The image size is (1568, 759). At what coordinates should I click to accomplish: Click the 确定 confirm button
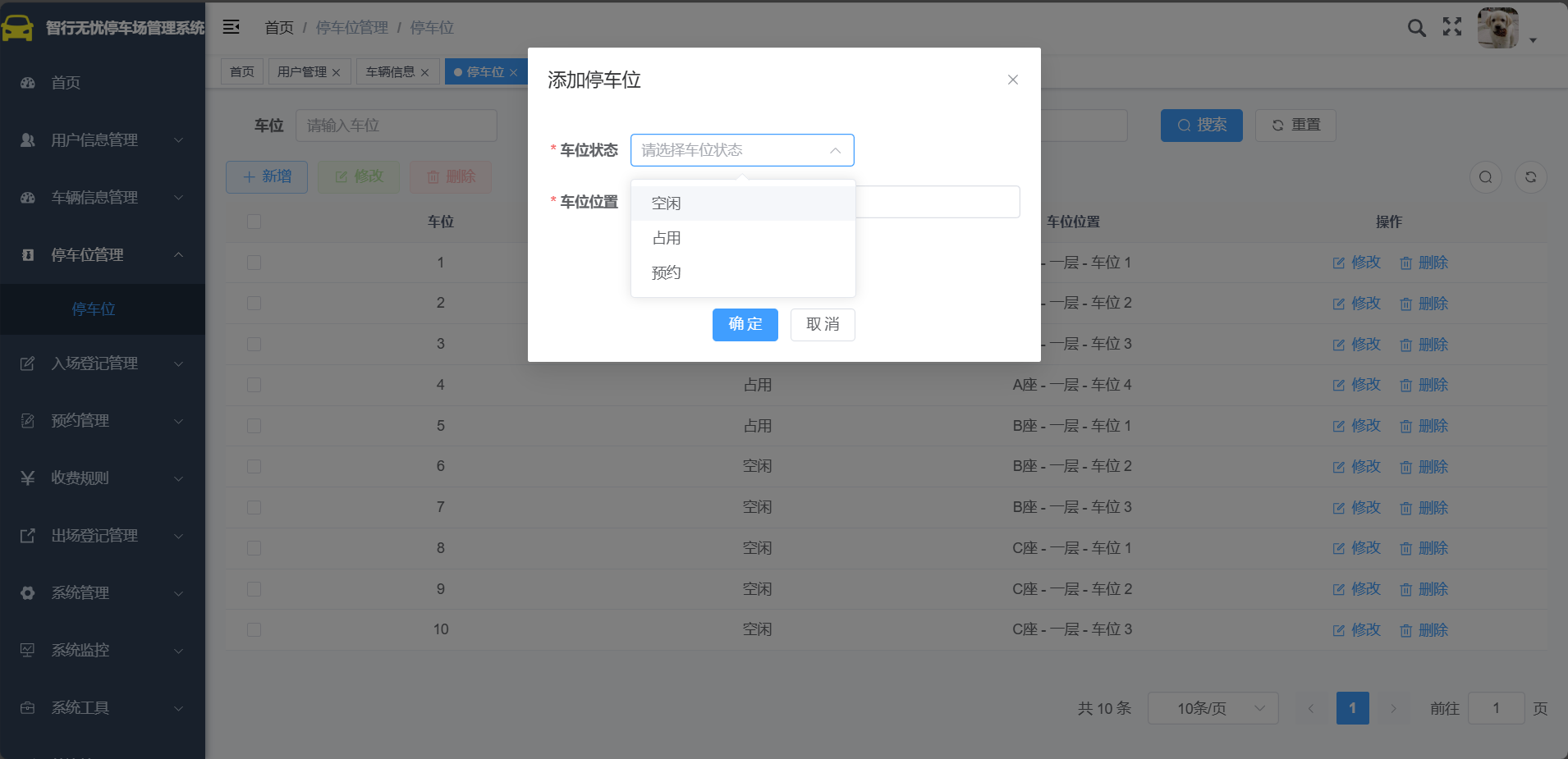(x=745, y=325)
